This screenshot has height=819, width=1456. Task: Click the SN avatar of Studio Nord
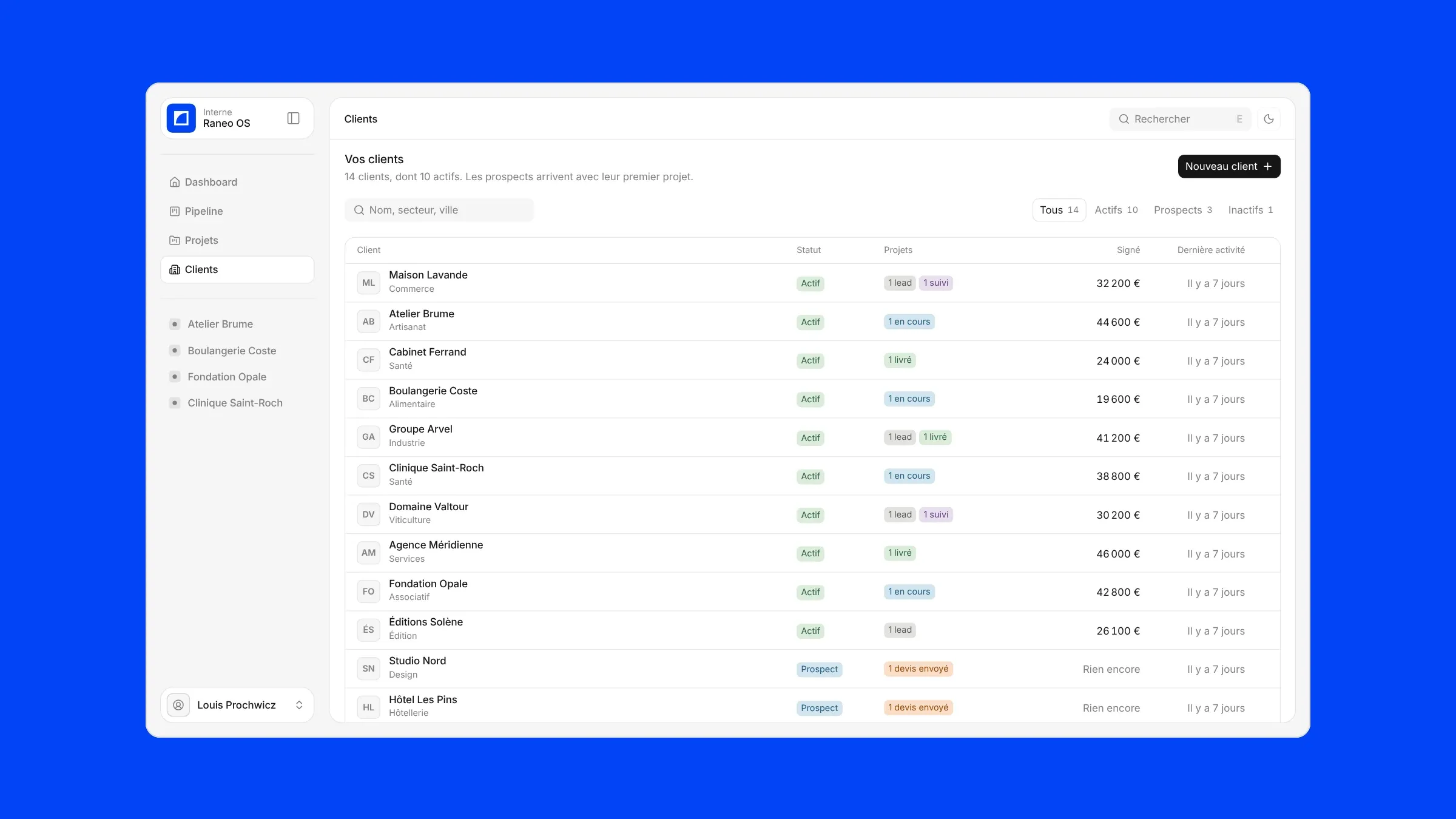368,669
